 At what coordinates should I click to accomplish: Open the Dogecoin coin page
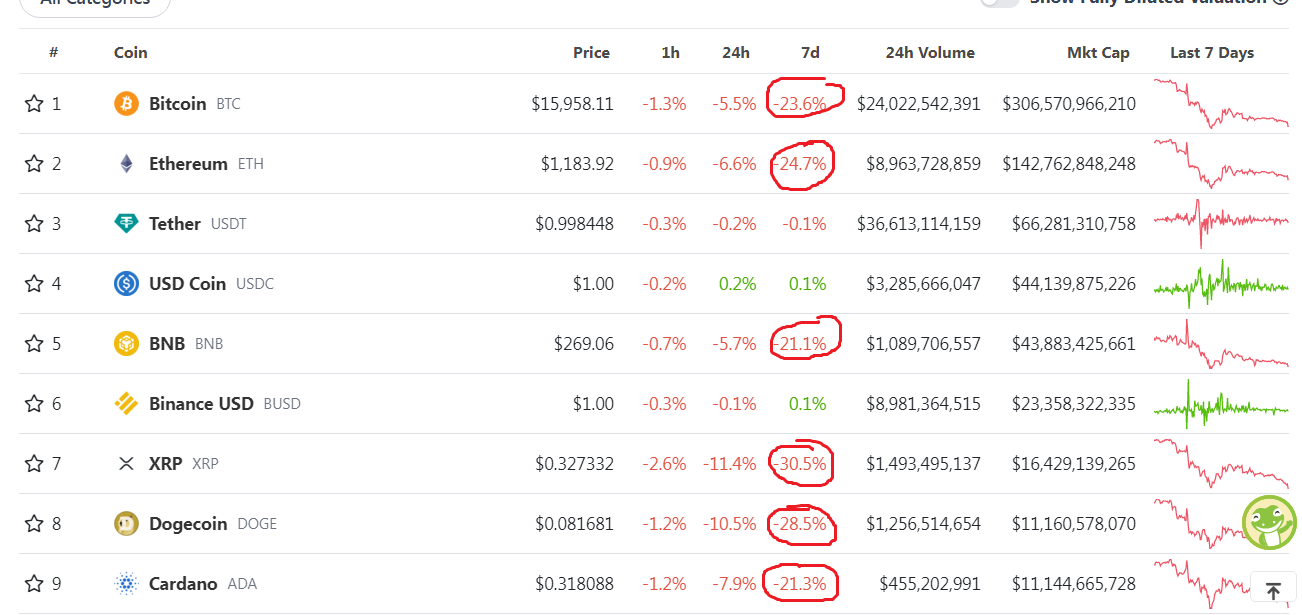(x=188, y=524)
